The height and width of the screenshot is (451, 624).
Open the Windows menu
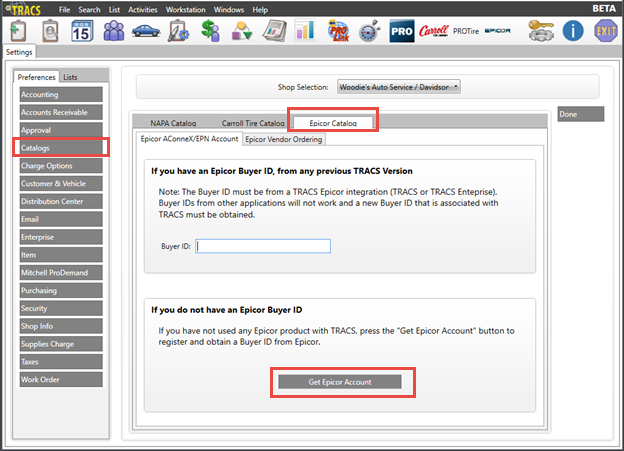[229, 10]
